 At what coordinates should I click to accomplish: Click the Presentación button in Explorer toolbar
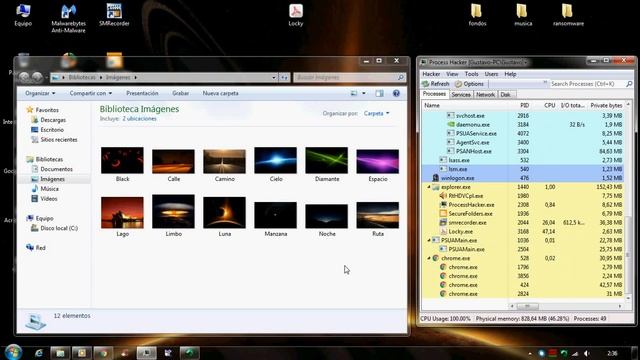coord(142,93)
